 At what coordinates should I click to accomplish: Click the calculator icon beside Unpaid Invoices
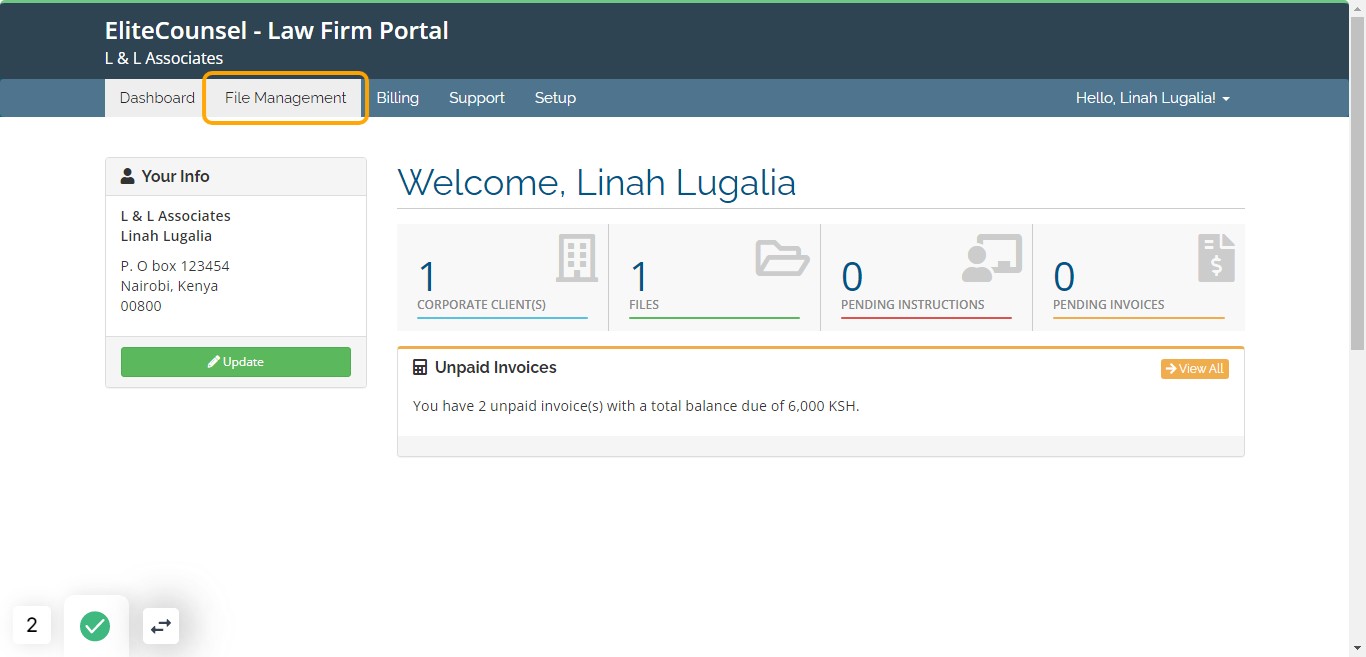pyautogui.click(x=420, y=368)
